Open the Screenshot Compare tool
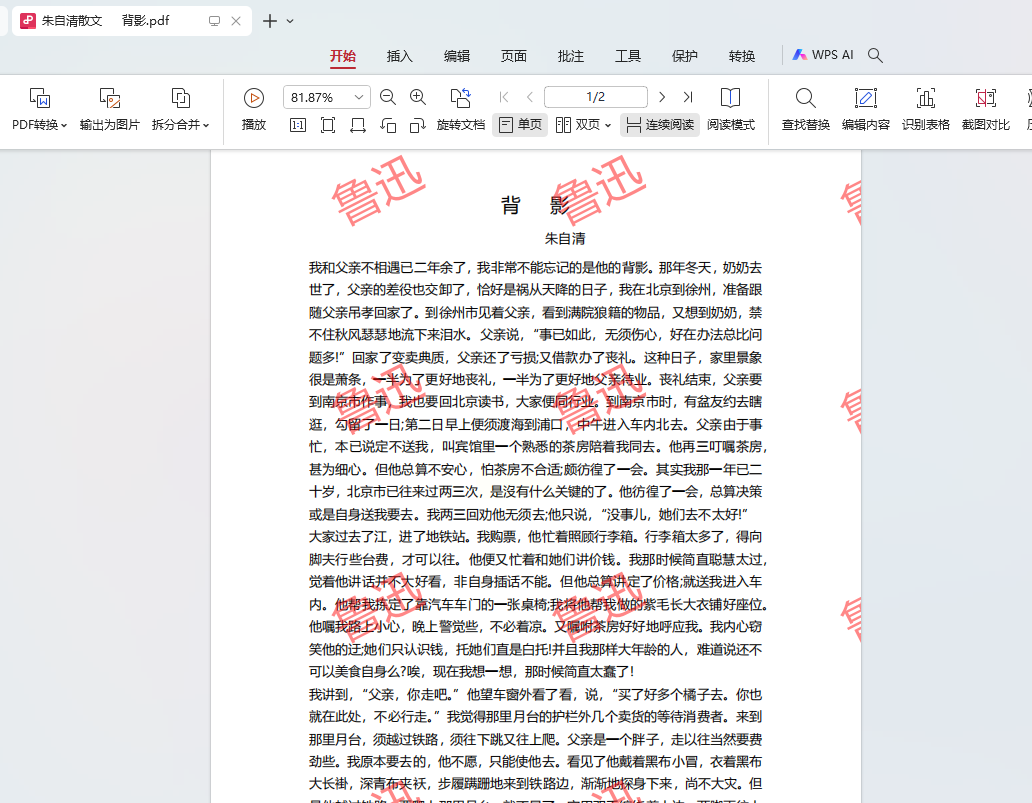Image resolution: width=1032 pixels, height=803 pixels. coord(985,109)
